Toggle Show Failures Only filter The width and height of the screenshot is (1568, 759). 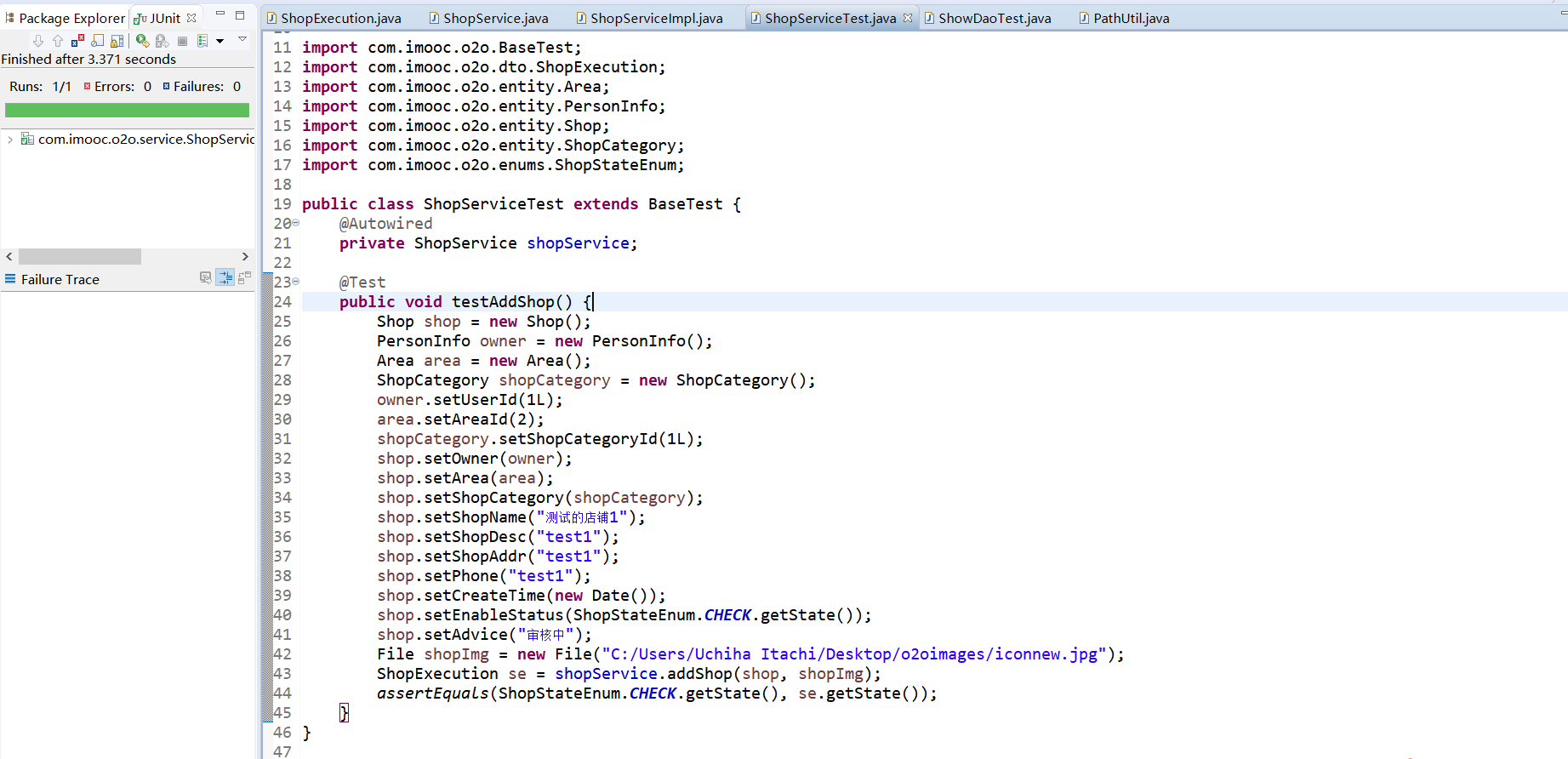[x=78, y=41]
